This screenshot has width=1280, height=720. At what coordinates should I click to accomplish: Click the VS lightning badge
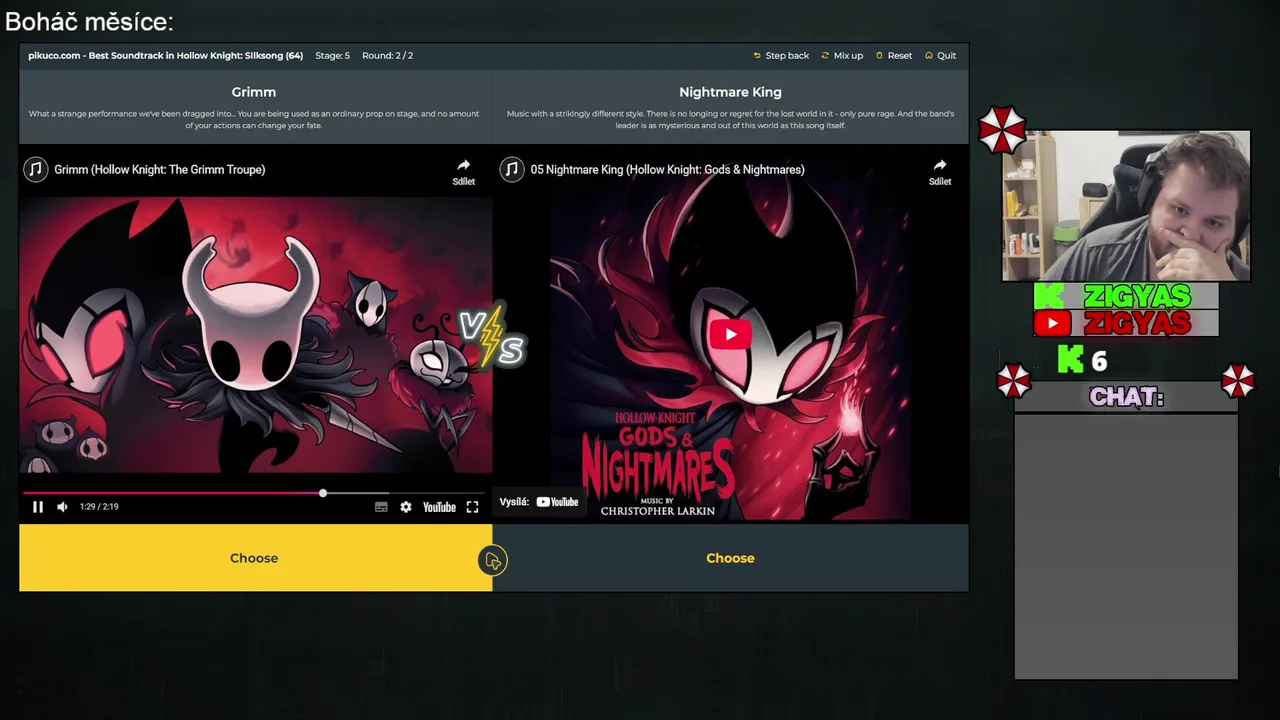[491, 338]
